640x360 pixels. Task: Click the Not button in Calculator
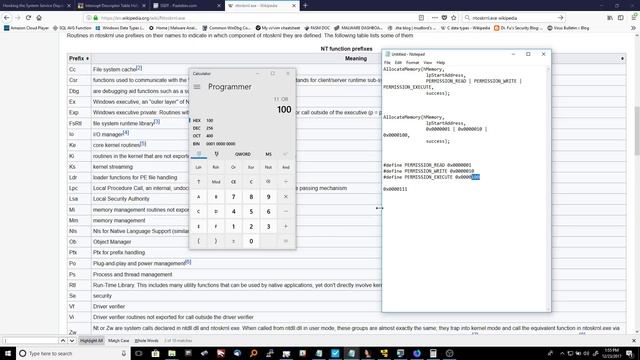click(x=268, y=167)
